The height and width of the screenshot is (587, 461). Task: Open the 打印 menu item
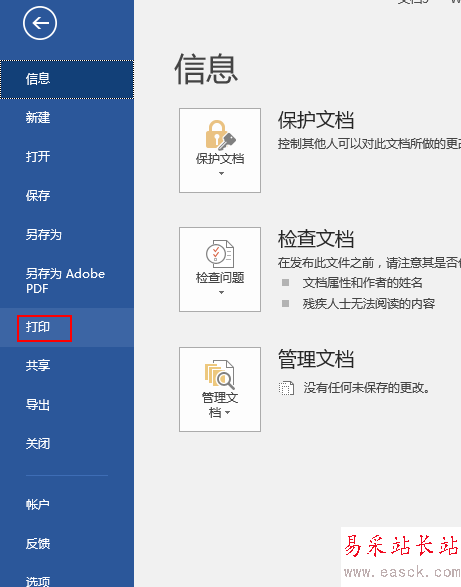coord(67,327)
